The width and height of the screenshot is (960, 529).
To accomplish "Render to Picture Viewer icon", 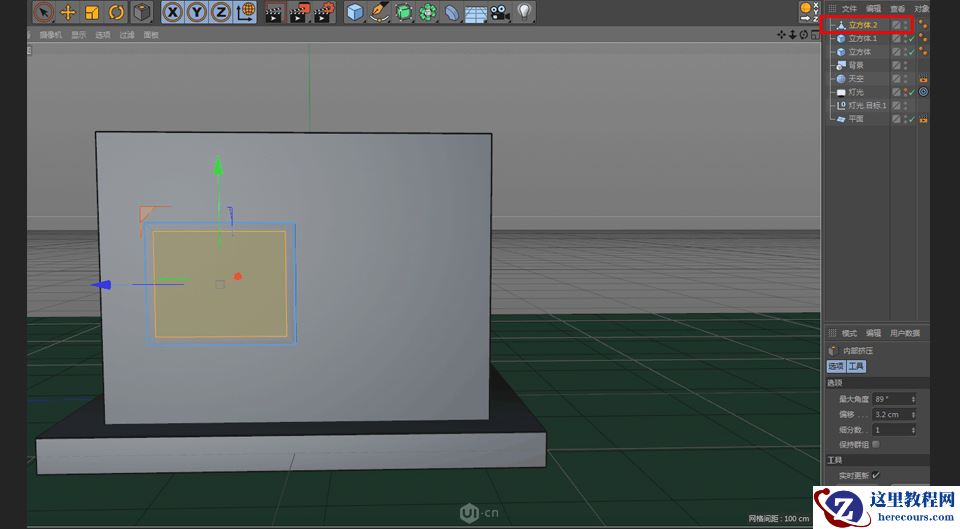I will point(299,12).
